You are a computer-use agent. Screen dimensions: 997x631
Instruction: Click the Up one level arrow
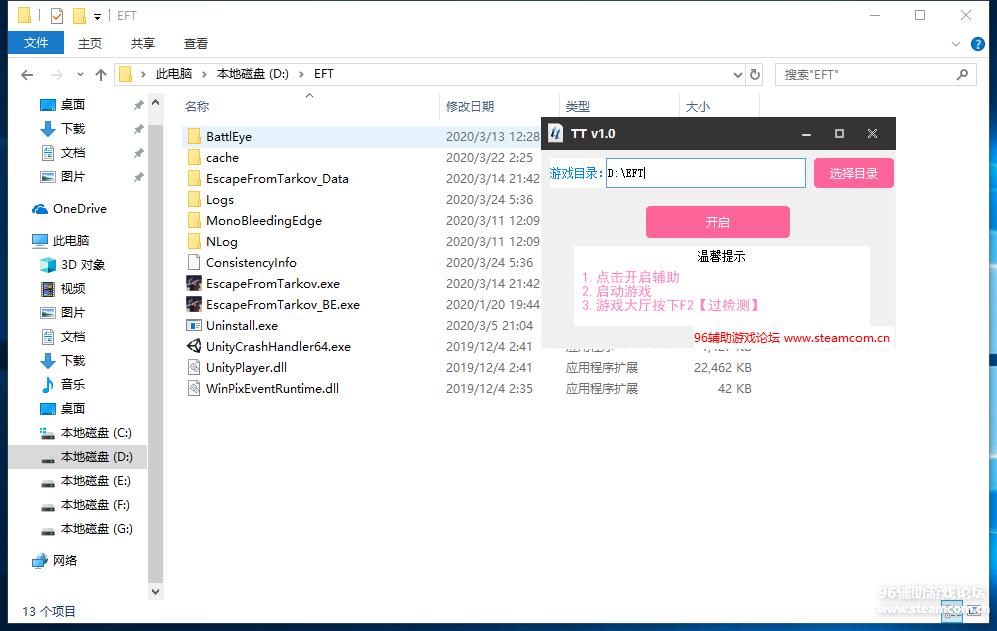coord(100,75)
